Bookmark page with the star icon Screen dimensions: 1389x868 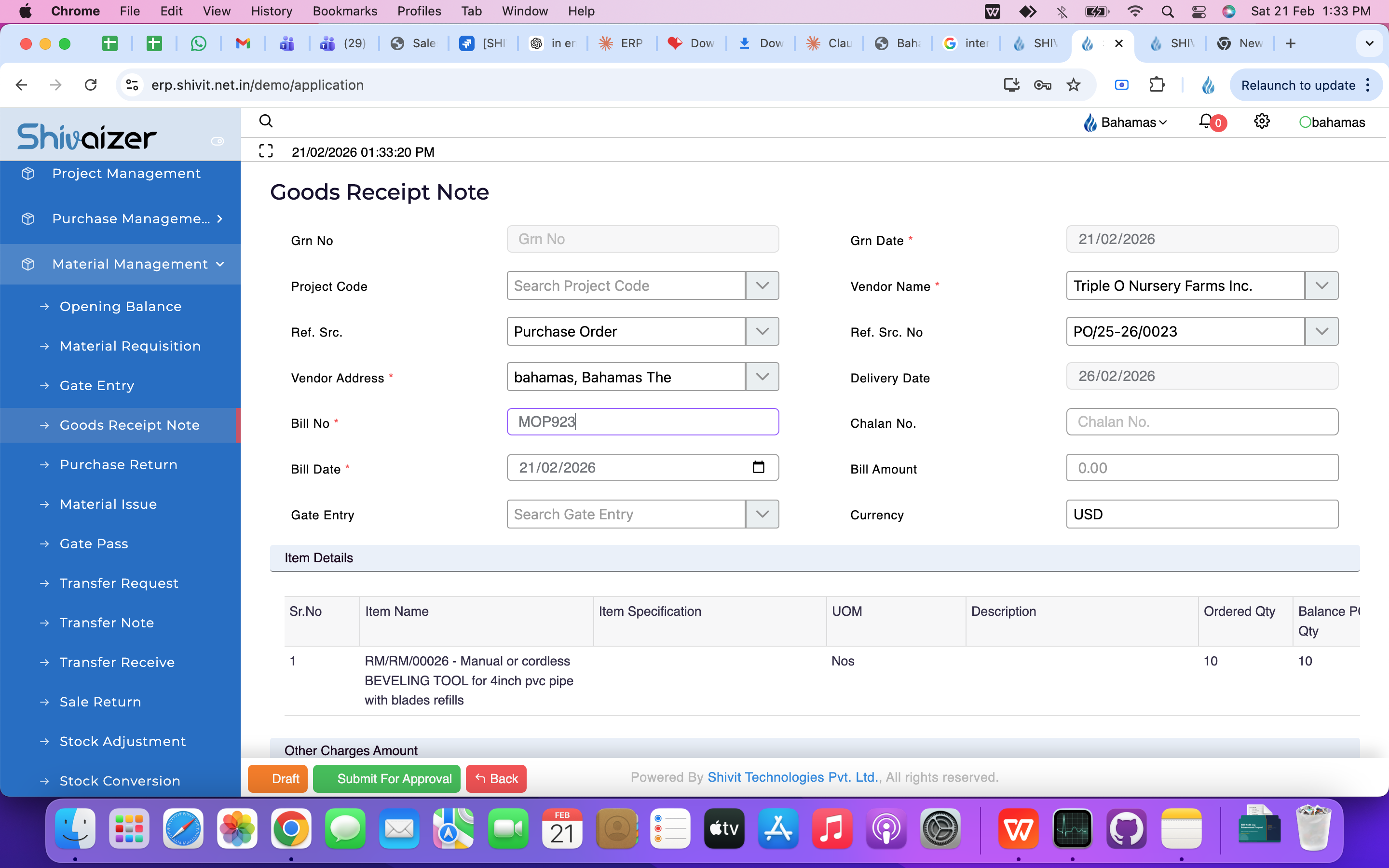[1073, 85]
